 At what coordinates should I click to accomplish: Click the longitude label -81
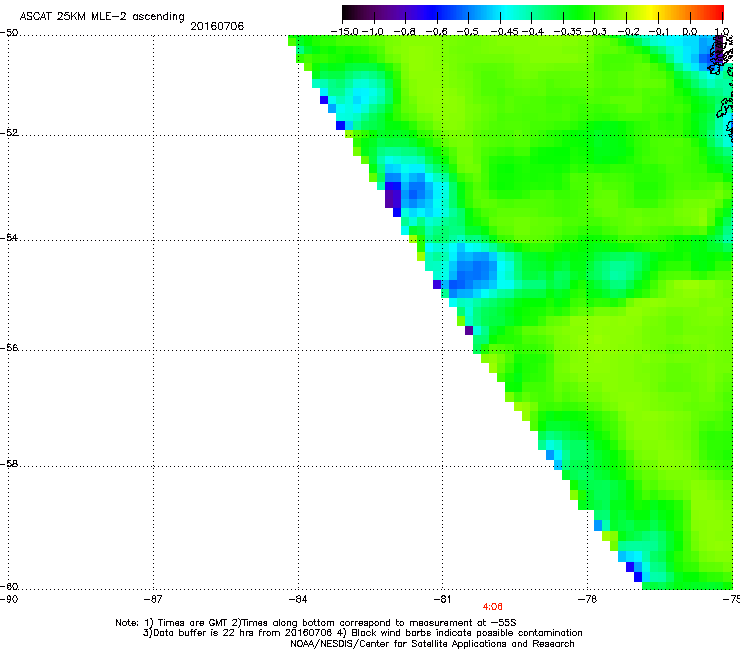(442, 599)
